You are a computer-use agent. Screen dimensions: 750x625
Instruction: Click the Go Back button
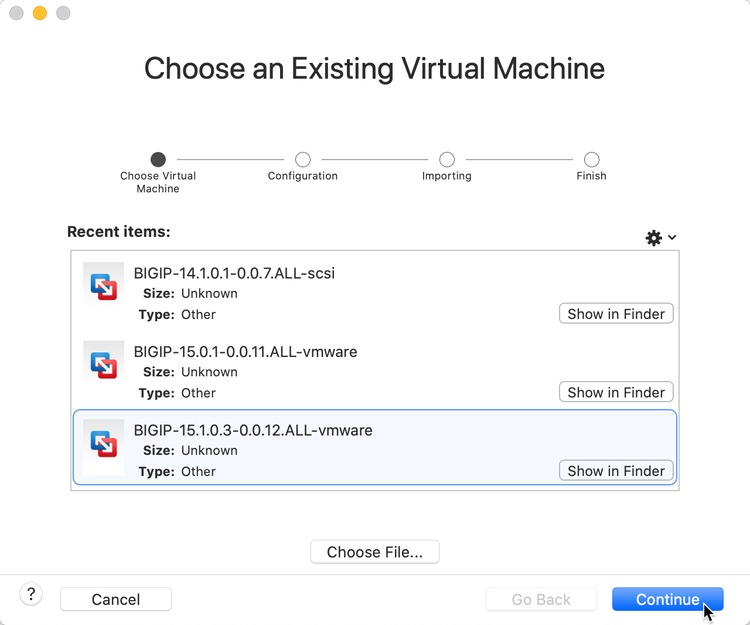tap(541, 599)
